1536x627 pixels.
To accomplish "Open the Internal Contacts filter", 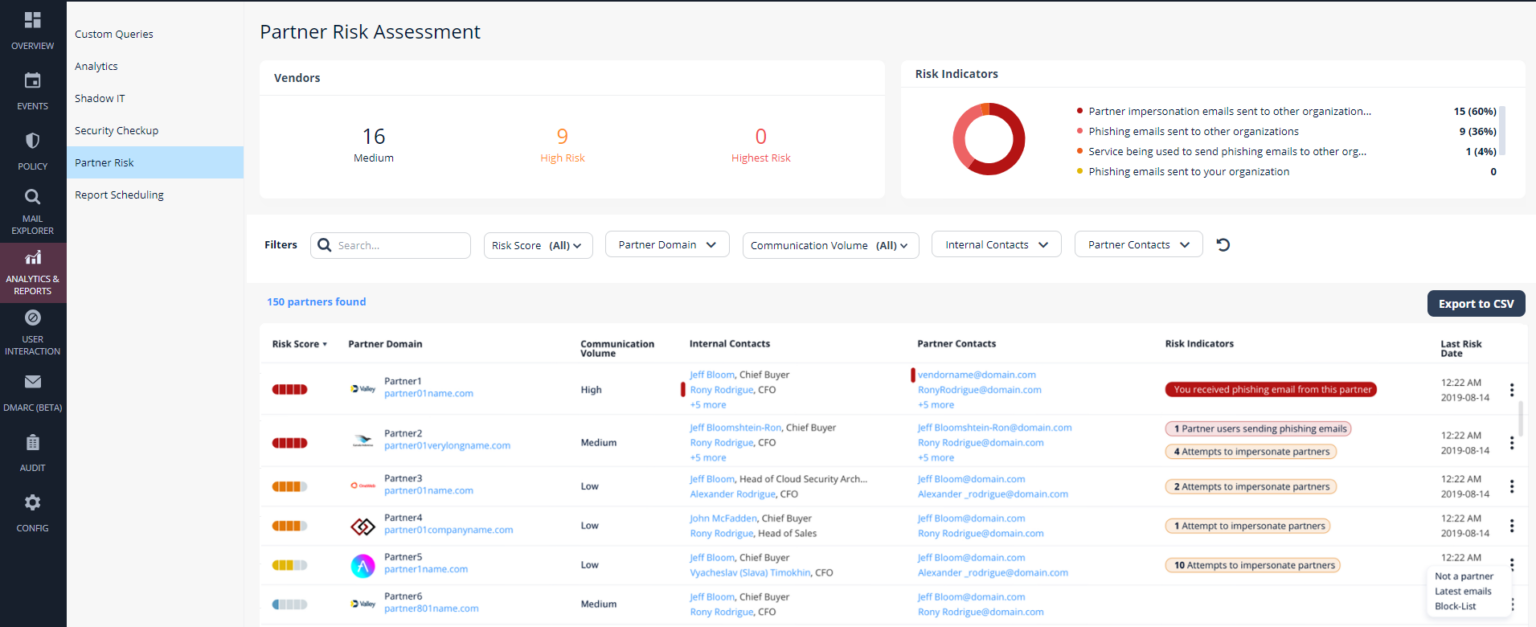I will tap(996, 243).
